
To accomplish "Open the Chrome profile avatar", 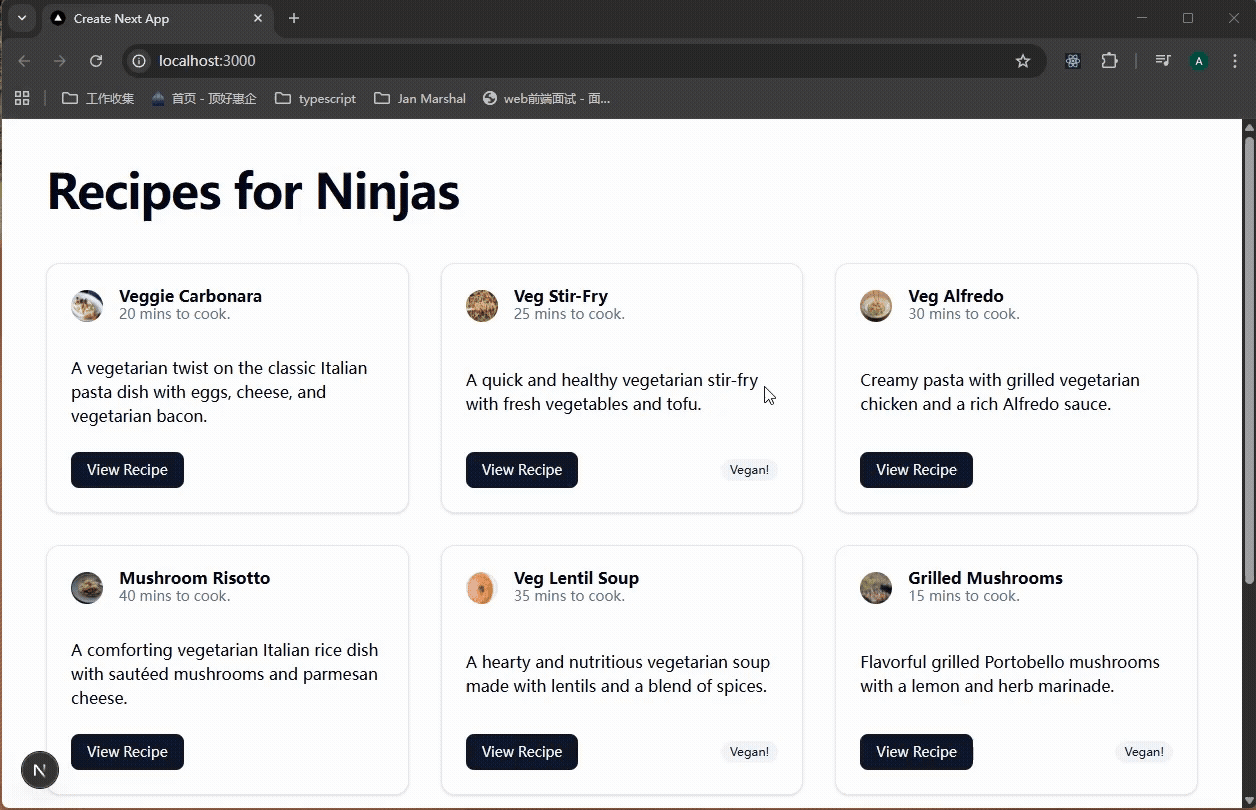I will [x=1199, y=61].
